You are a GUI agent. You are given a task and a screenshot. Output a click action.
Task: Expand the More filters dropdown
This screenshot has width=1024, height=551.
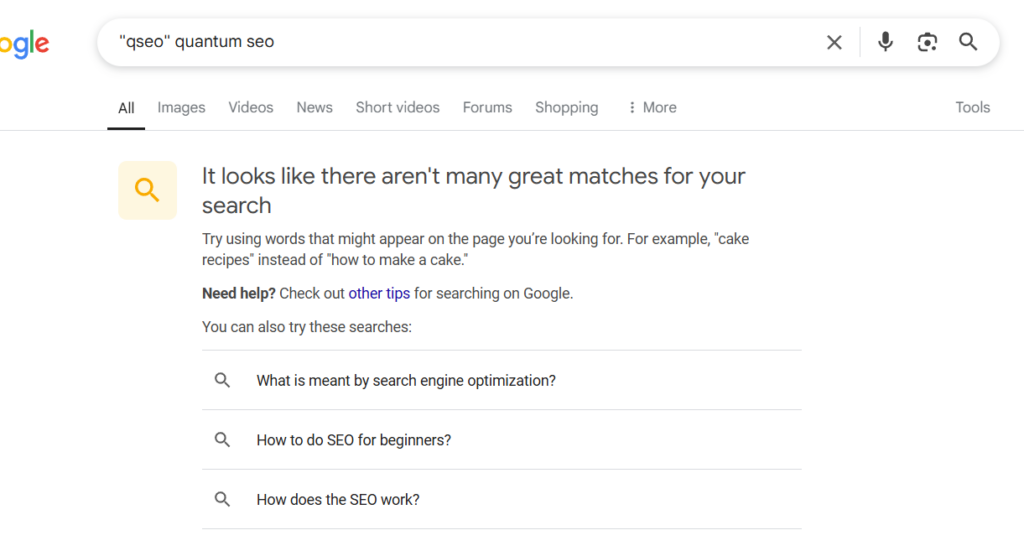pyautogui.click(x=652, y=108)
